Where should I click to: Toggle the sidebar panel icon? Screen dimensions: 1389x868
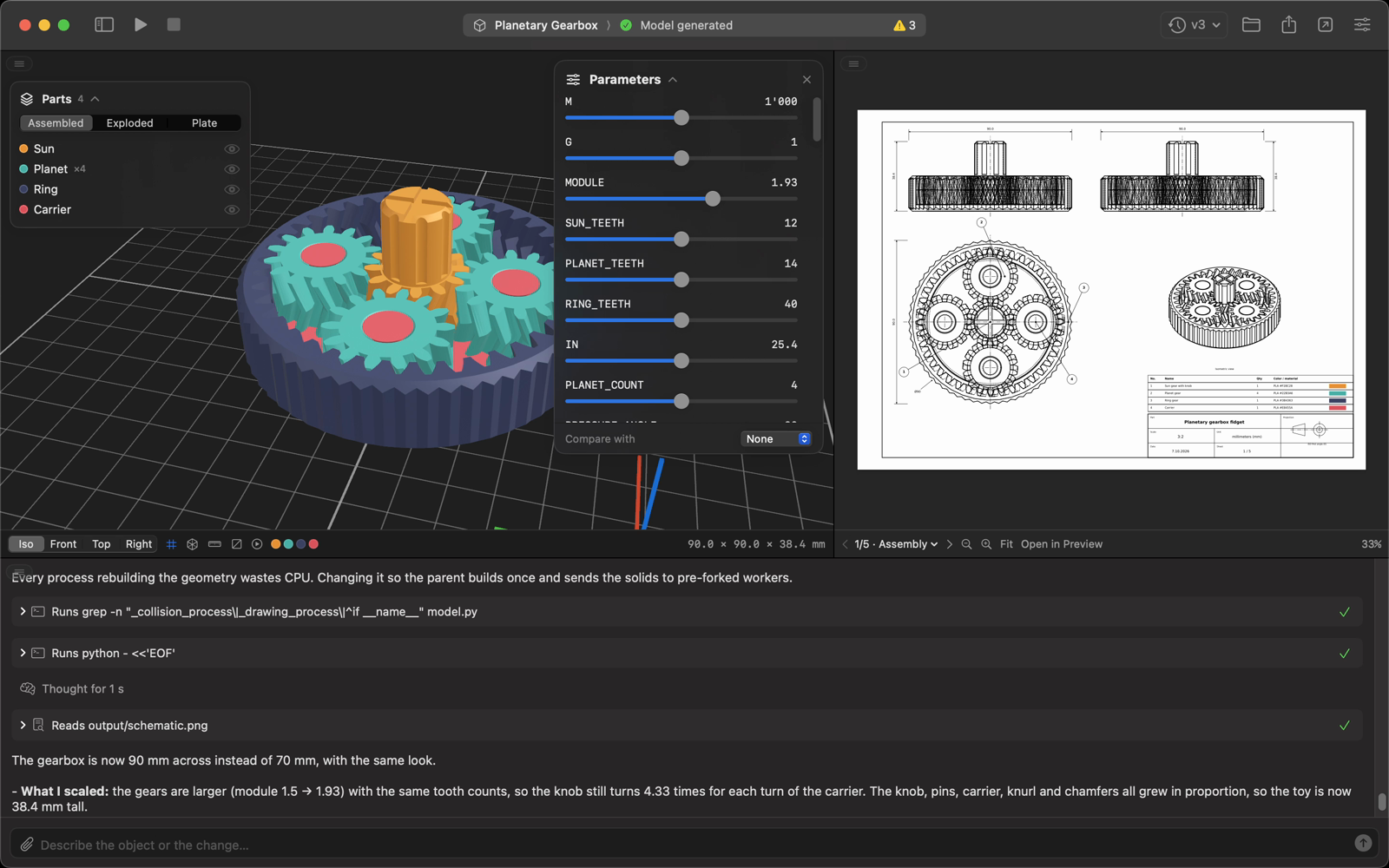coord(104,25)
